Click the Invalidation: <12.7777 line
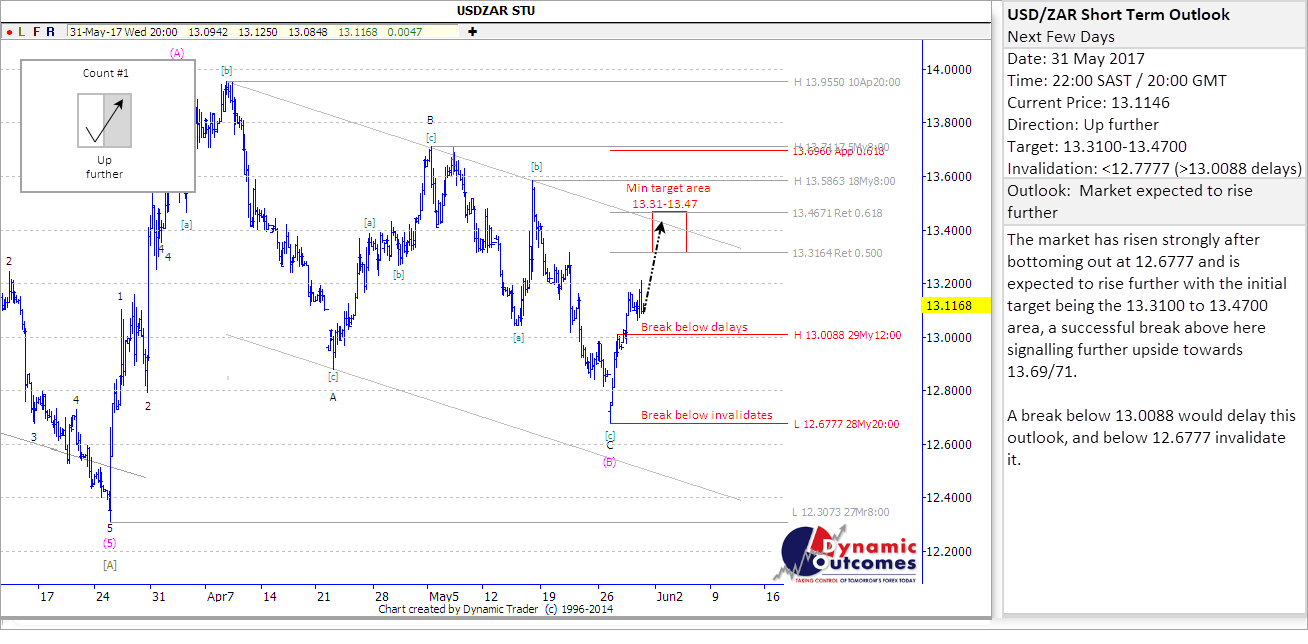 (x=1154, y=168)
